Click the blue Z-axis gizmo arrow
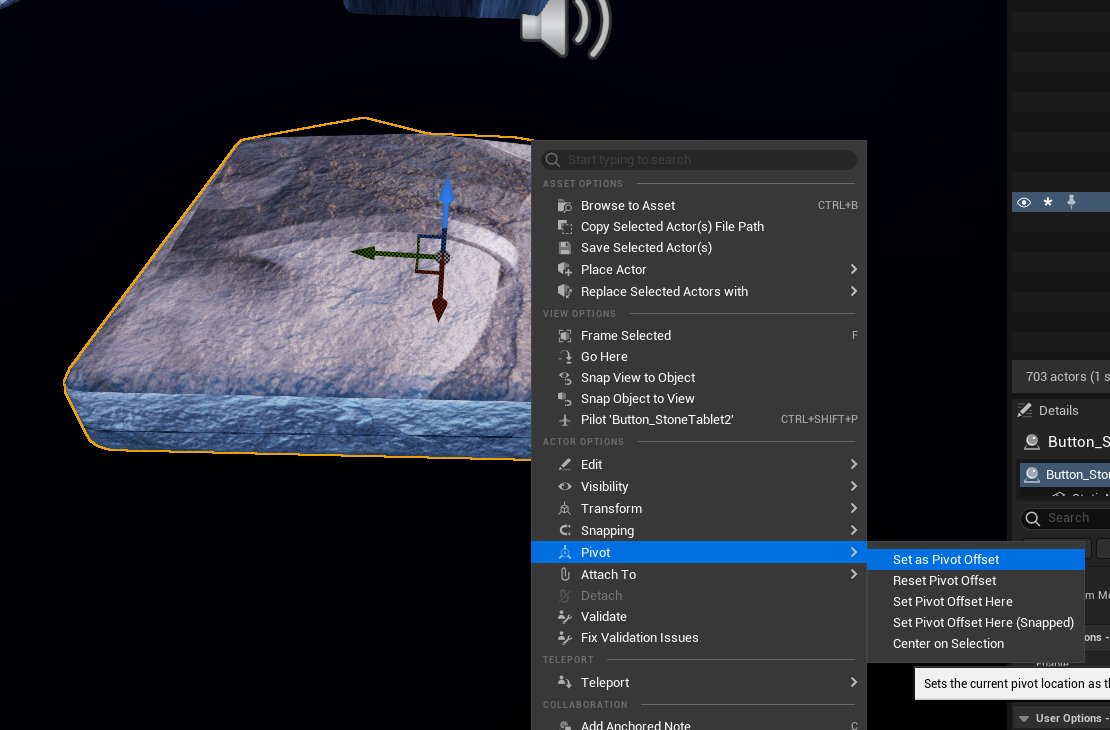The image size is (1110, 730). [x=447, y=201]
